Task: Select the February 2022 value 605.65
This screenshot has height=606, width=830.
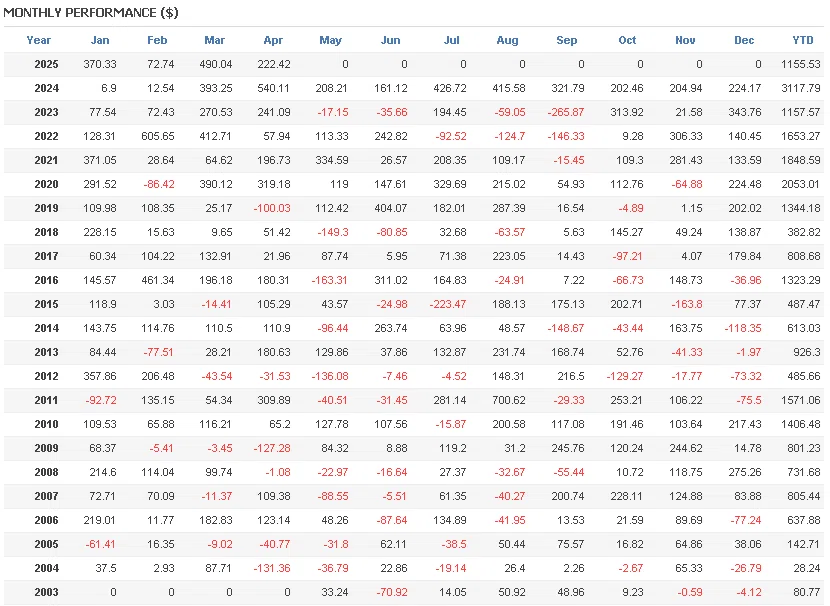Action: click(x=157, y=136)
